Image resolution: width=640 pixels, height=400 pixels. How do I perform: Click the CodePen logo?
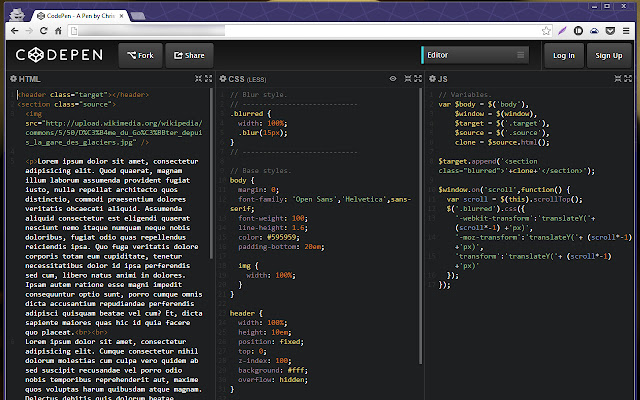60,55
